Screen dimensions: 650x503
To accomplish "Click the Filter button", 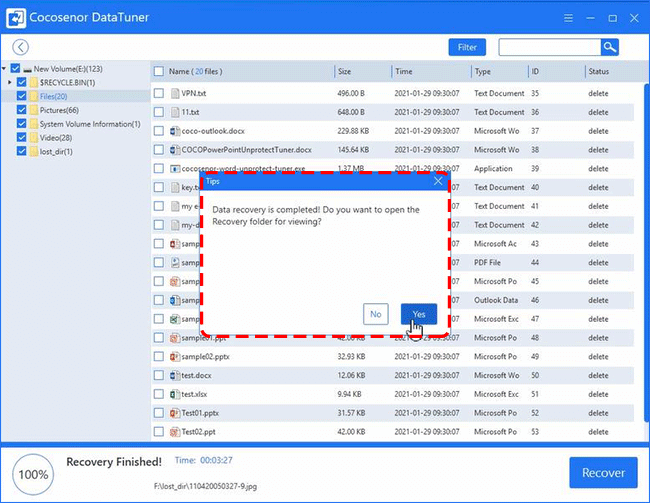I will pos(467,47).
